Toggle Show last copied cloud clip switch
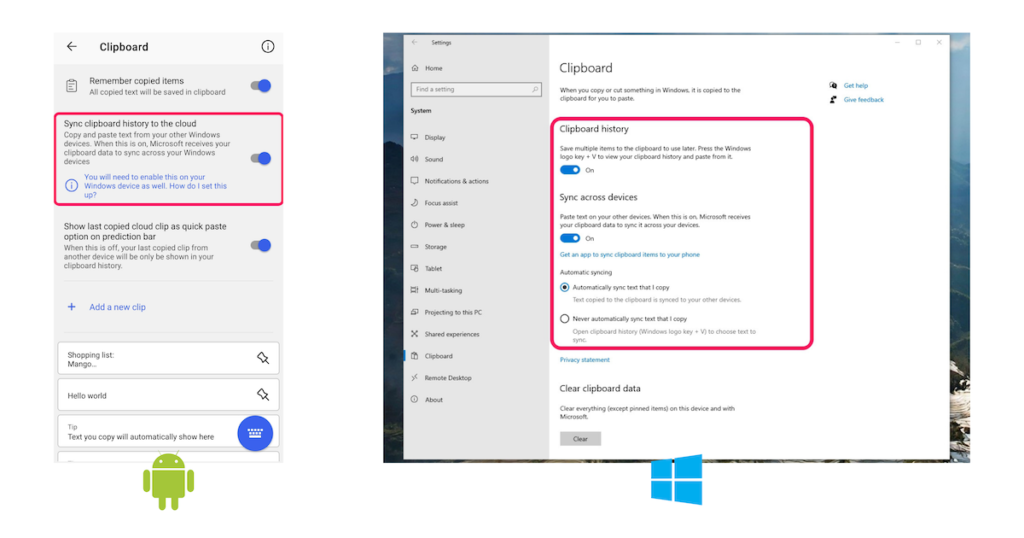The width and height of the screenshot is (1024, 538). coord(261,245)
